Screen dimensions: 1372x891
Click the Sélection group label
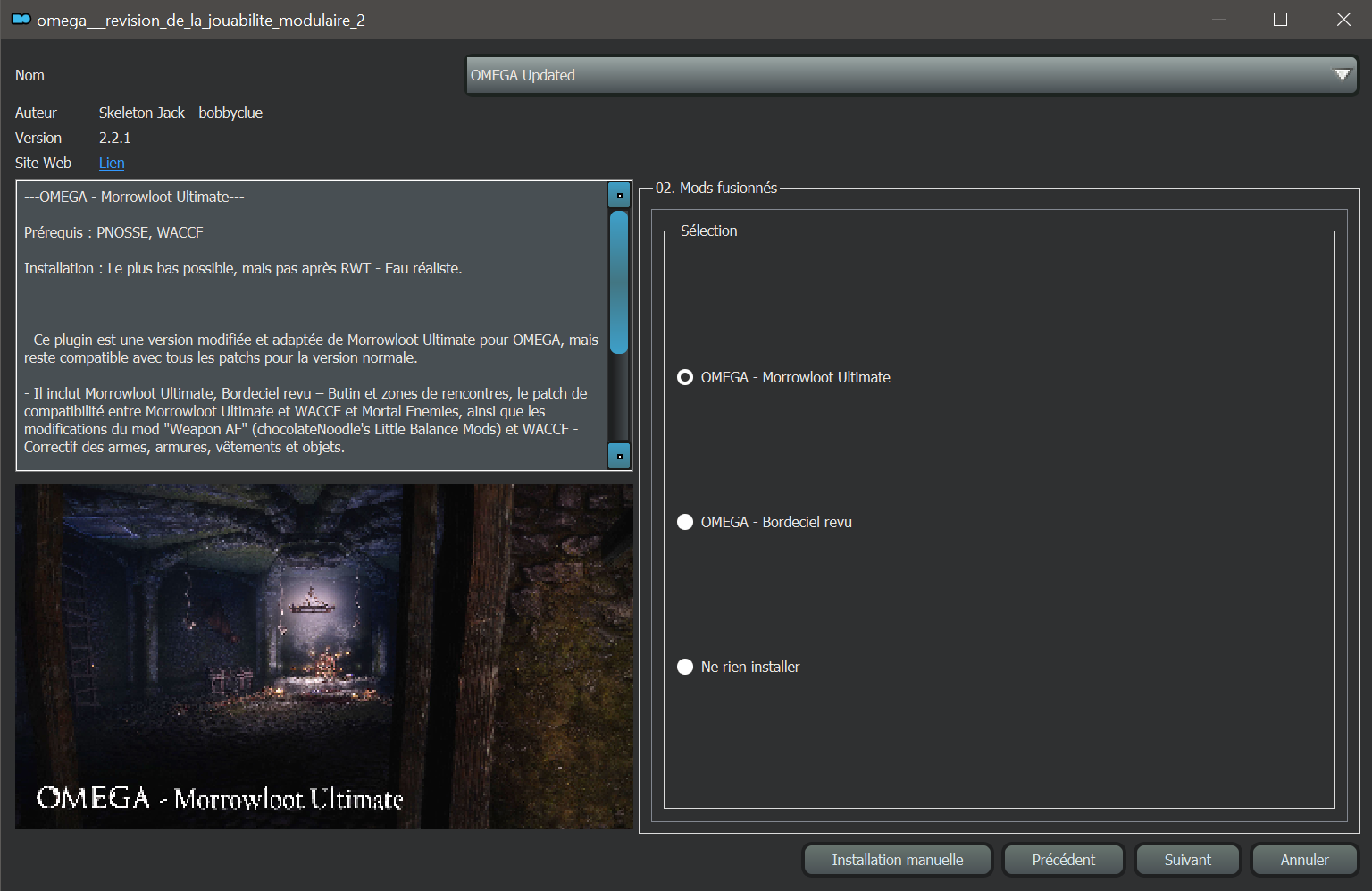(x=709, y=231)
